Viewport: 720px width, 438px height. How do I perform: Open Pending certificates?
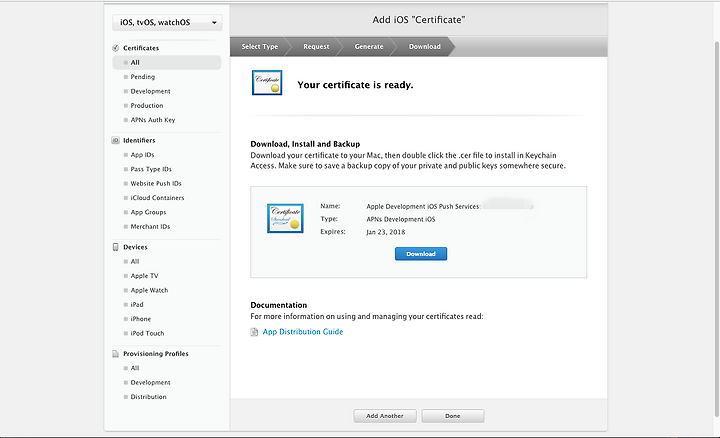142,77
